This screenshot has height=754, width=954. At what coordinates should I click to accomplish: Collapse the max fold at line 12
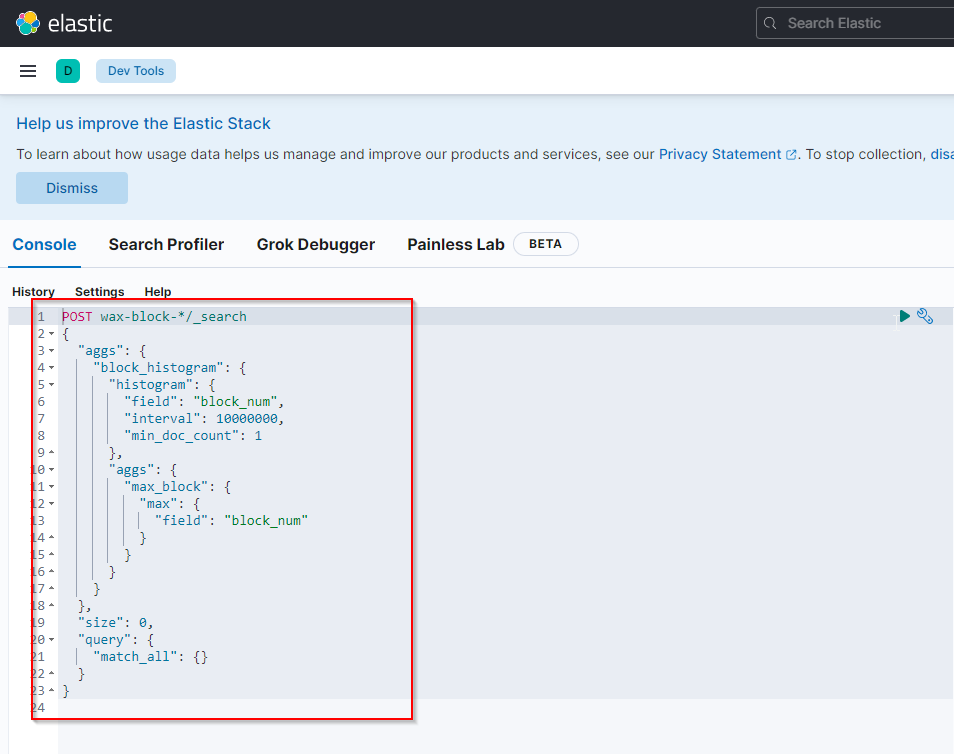coord(52,504)
